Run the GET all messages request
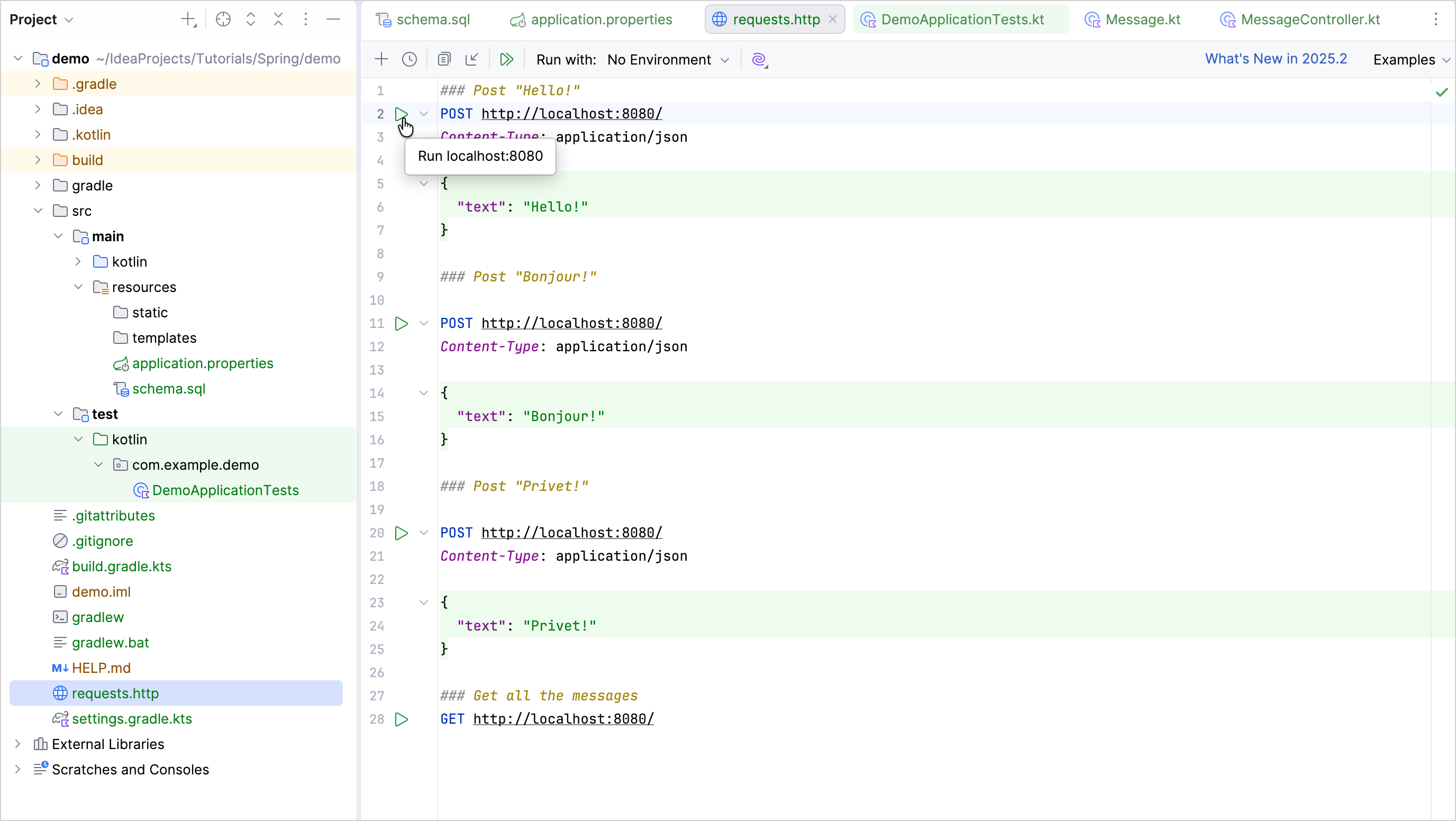Screen dimensions: 1456x821 coord(402,719)
